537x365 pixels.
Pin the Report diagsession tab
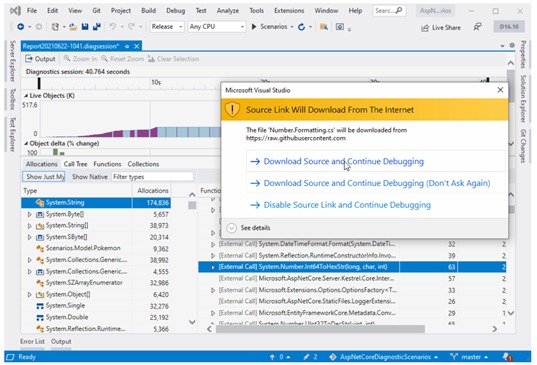tap(127, 46)
